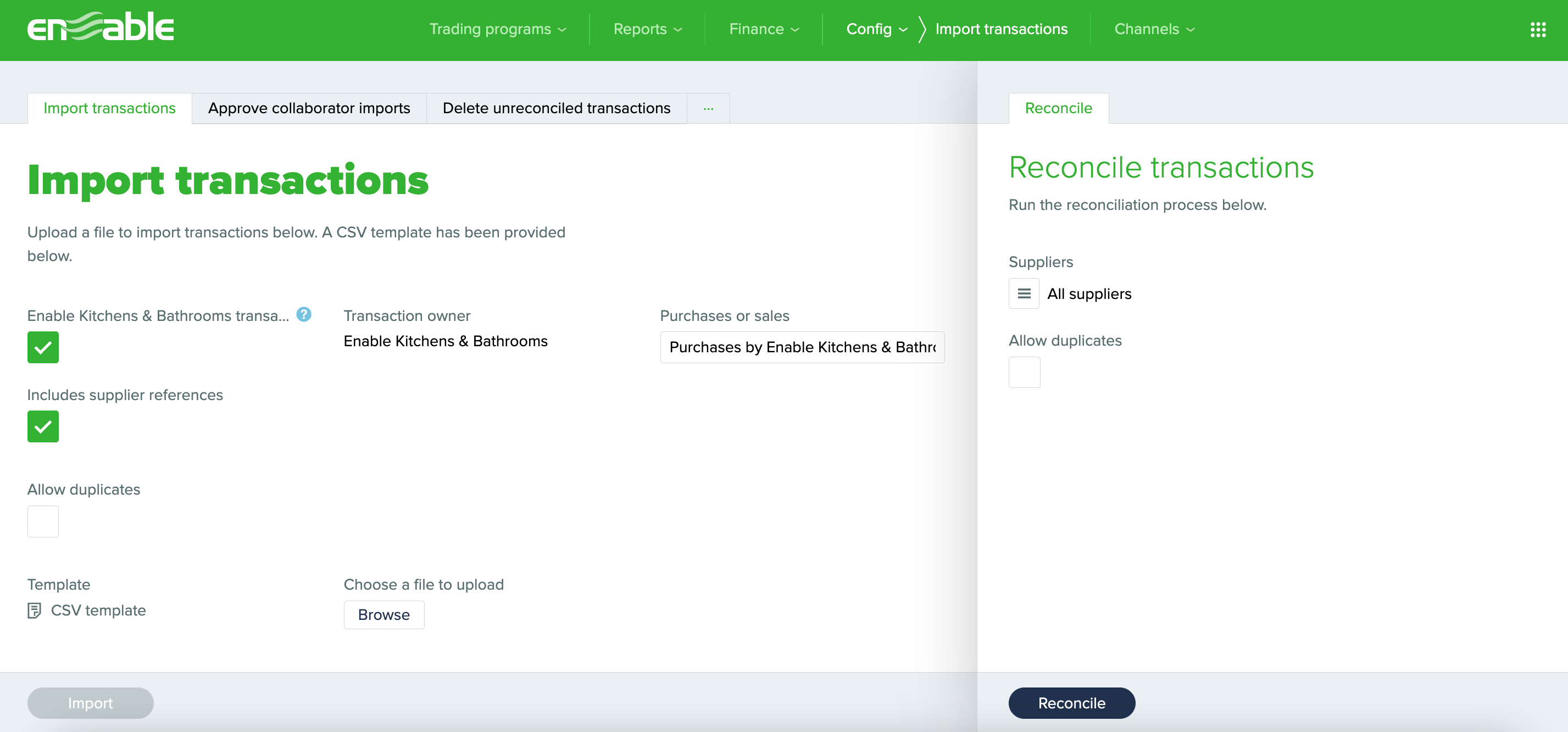Image resolution: width=1568 pixels, height=732 pixels.
Task: Click Import transactions breadcrumb in header
Action: point(1002,29)
